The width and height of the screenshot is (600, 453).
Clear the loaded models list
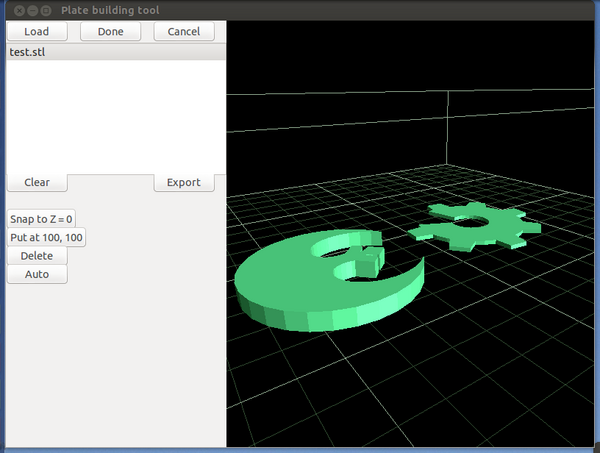tap(37, 182)
